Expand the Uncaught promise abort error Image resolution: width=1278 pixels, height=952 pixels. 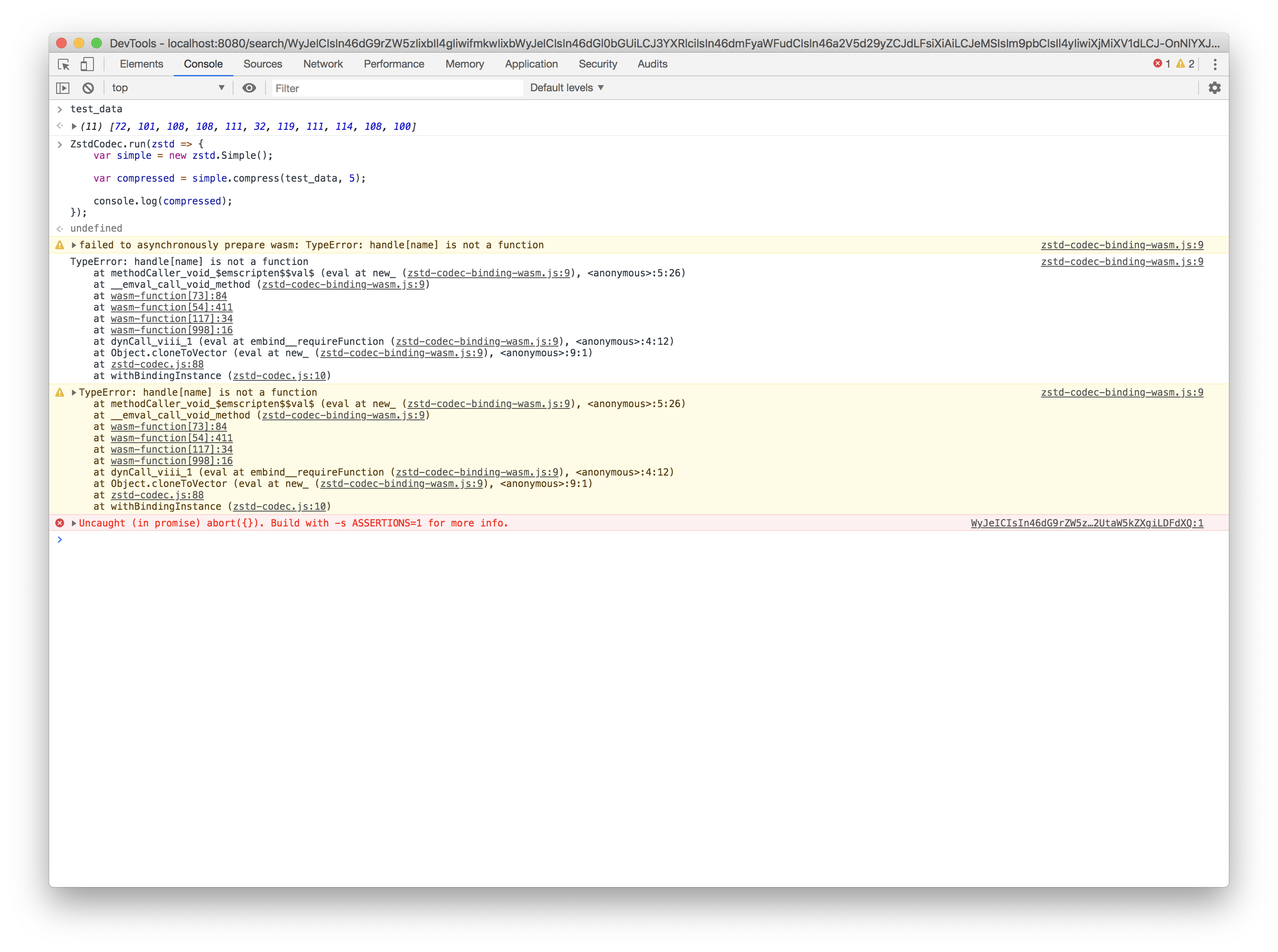[73, 523]
